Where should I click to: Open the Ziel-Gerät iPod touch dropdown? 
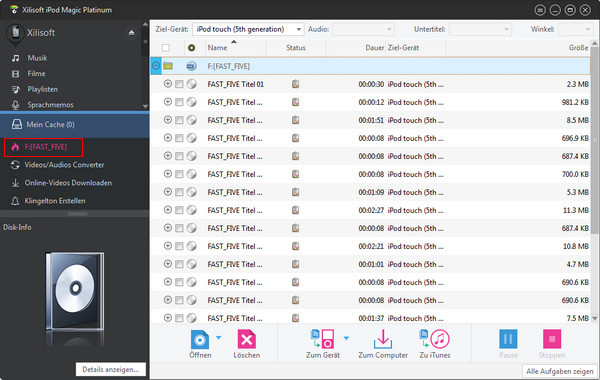click(248, 29)
